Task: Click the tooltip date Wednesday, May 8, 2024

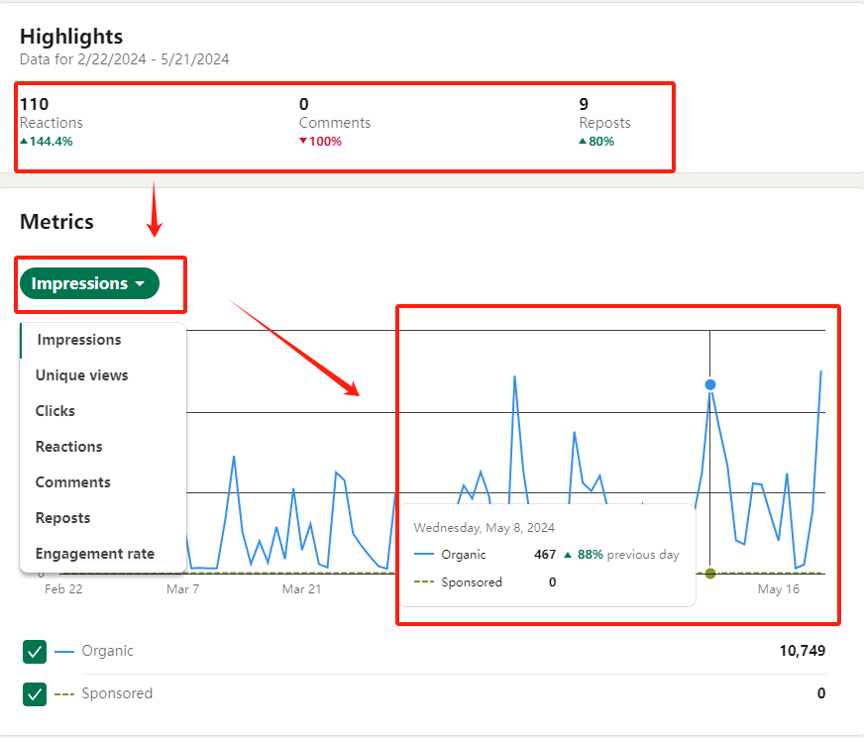Action: (x=484, y=528)
